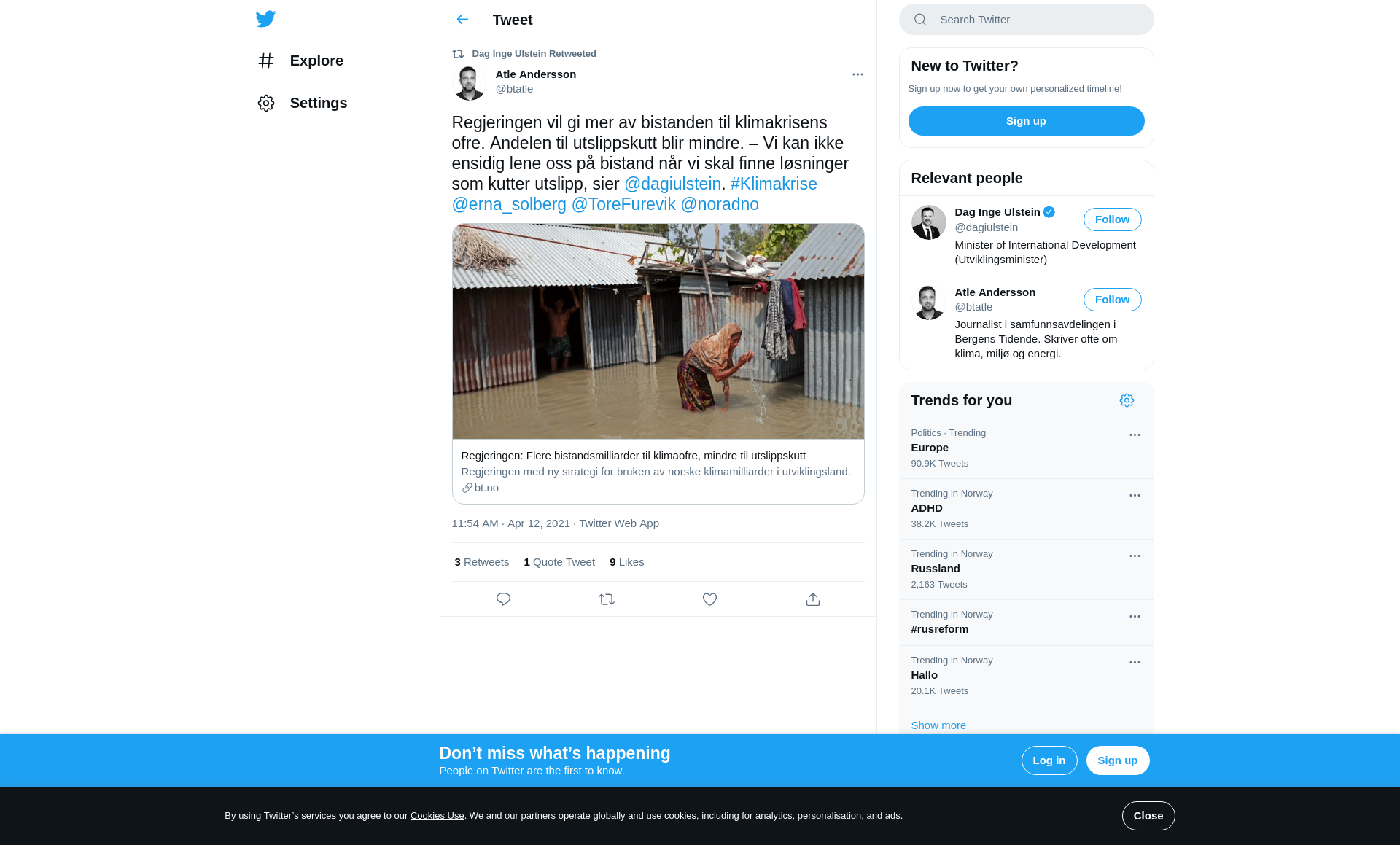This screenshot has height=845, width=1400.
Task: Like the tweet with the heart icon
Action: pos(709,599)
